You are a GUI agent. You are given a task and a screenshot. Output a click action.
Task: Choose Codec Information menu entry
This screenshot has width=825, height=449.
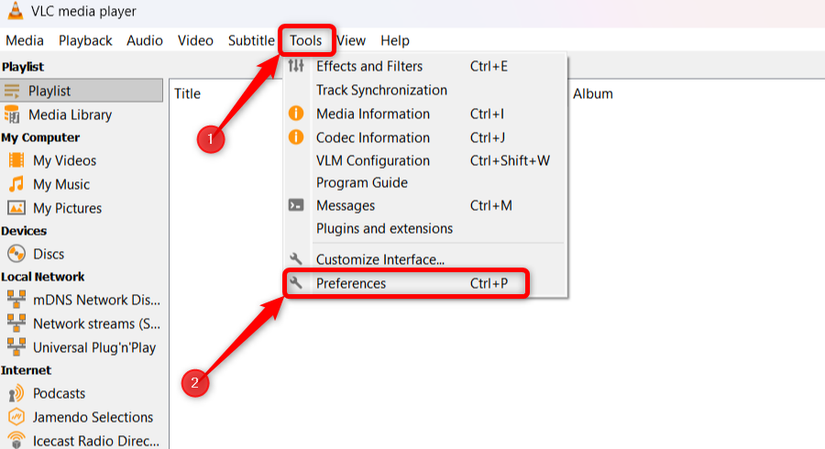[372, 138]
